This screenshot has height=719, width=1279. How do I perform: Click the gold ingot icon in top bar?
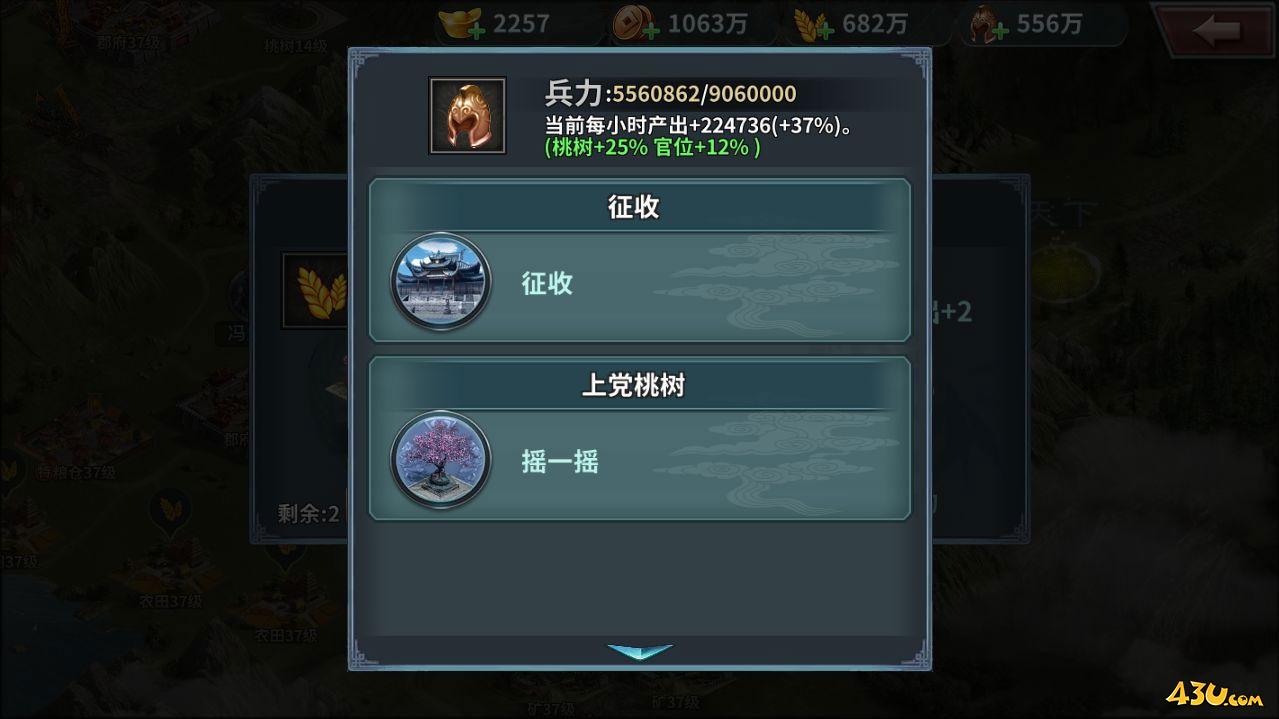pyautogui.click(x=461, y=23)
